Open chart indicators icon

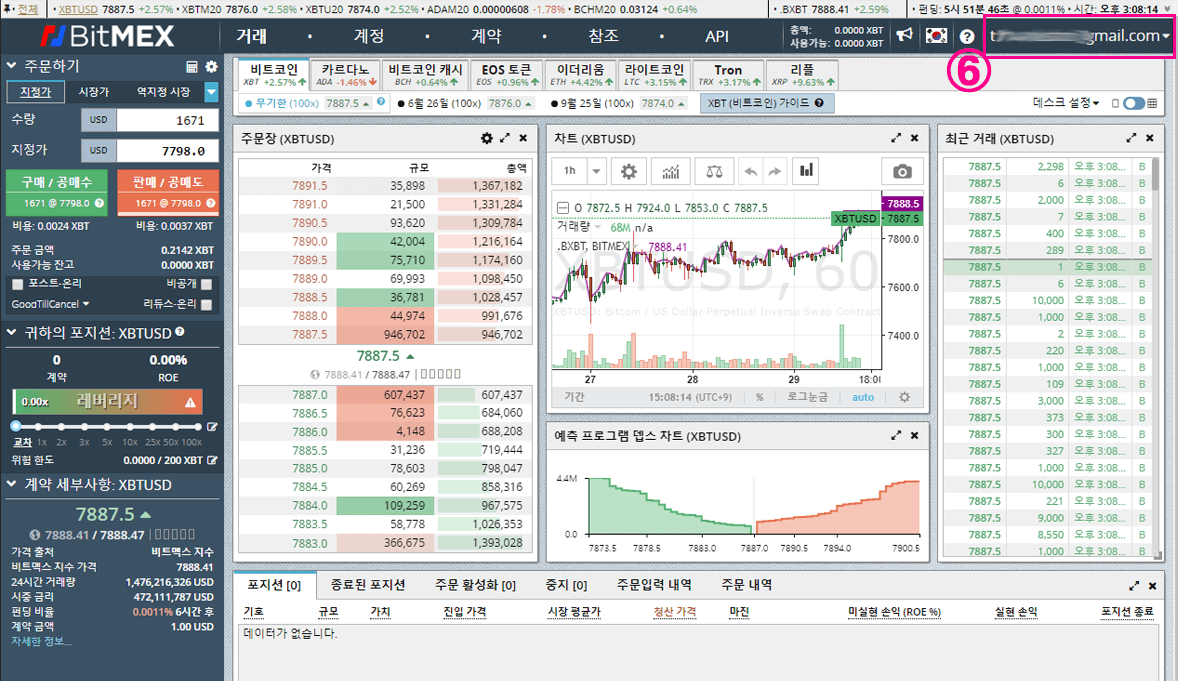pyautogui.click(x=670, y=171)
